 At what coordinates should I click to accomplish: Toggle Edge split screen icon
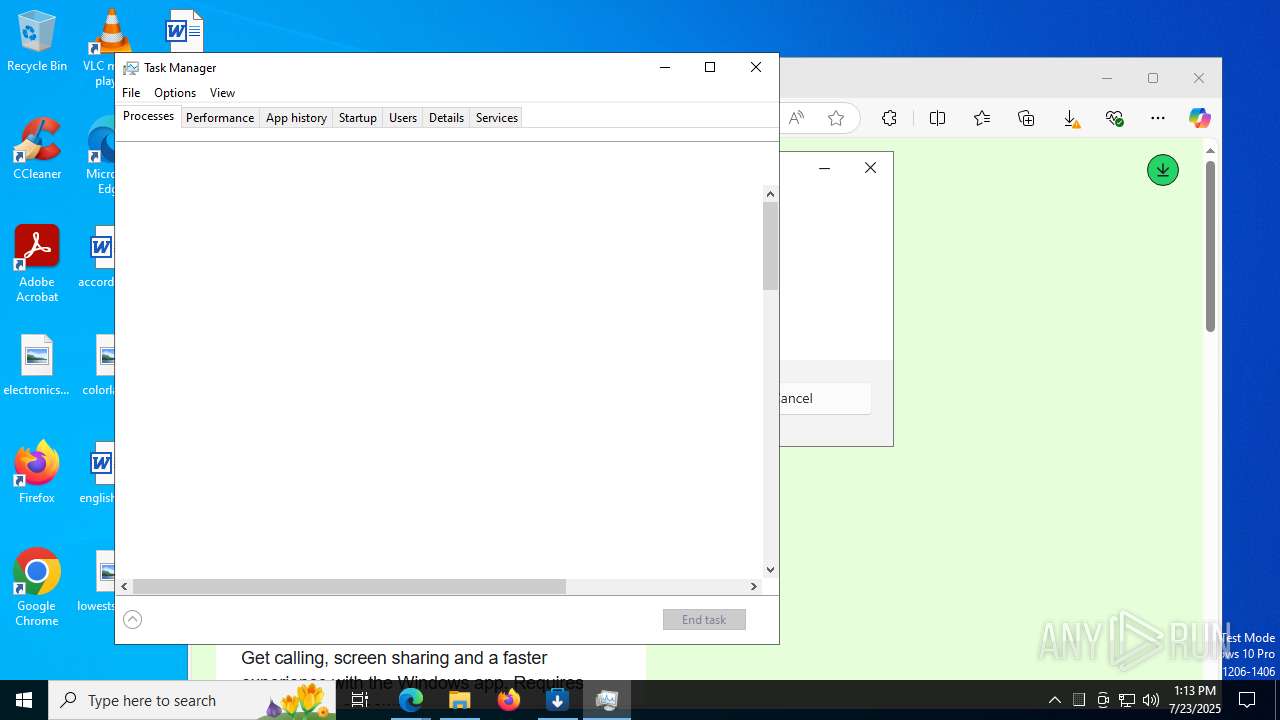pyautogui.click(x=937, y=118)
